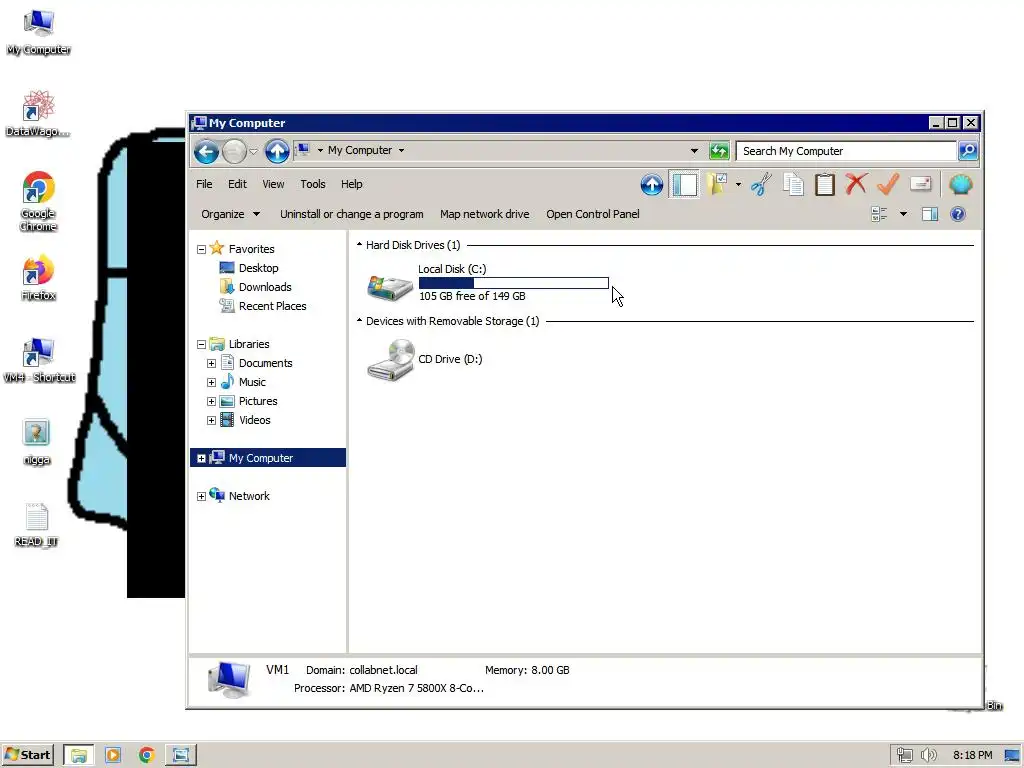The image size is (1024, 768).
Task: Click the Cut scissors icon
Action: click(x=761, y=185)
